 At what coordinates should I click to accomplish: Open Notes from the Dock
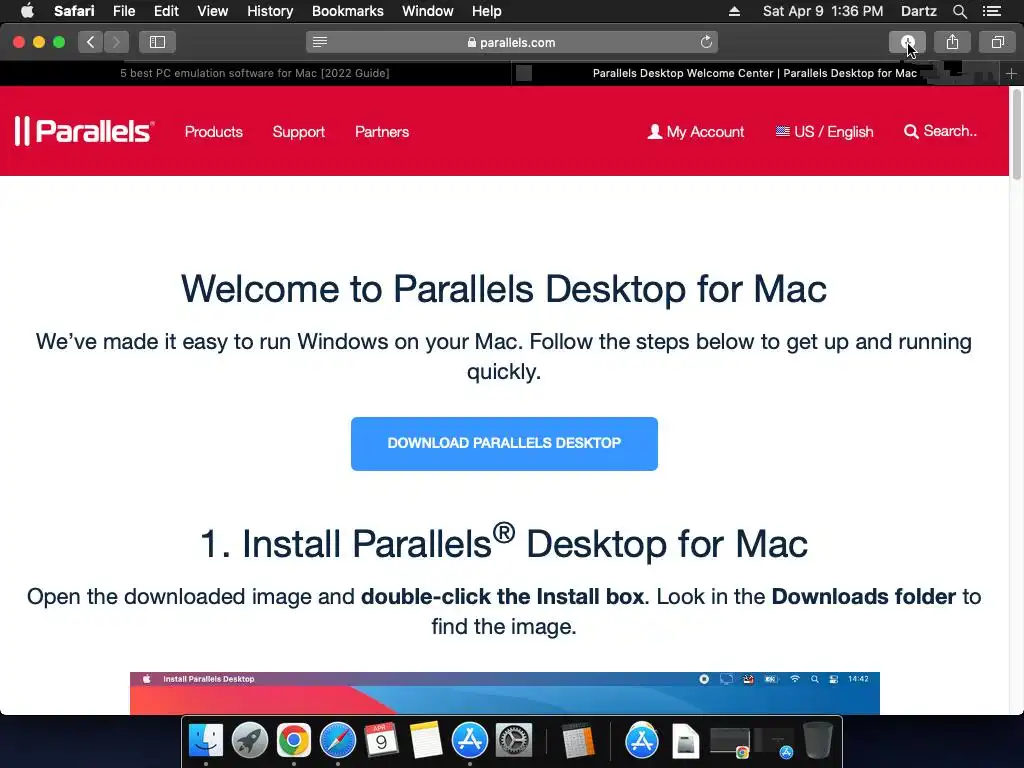[x=426, y=741]
